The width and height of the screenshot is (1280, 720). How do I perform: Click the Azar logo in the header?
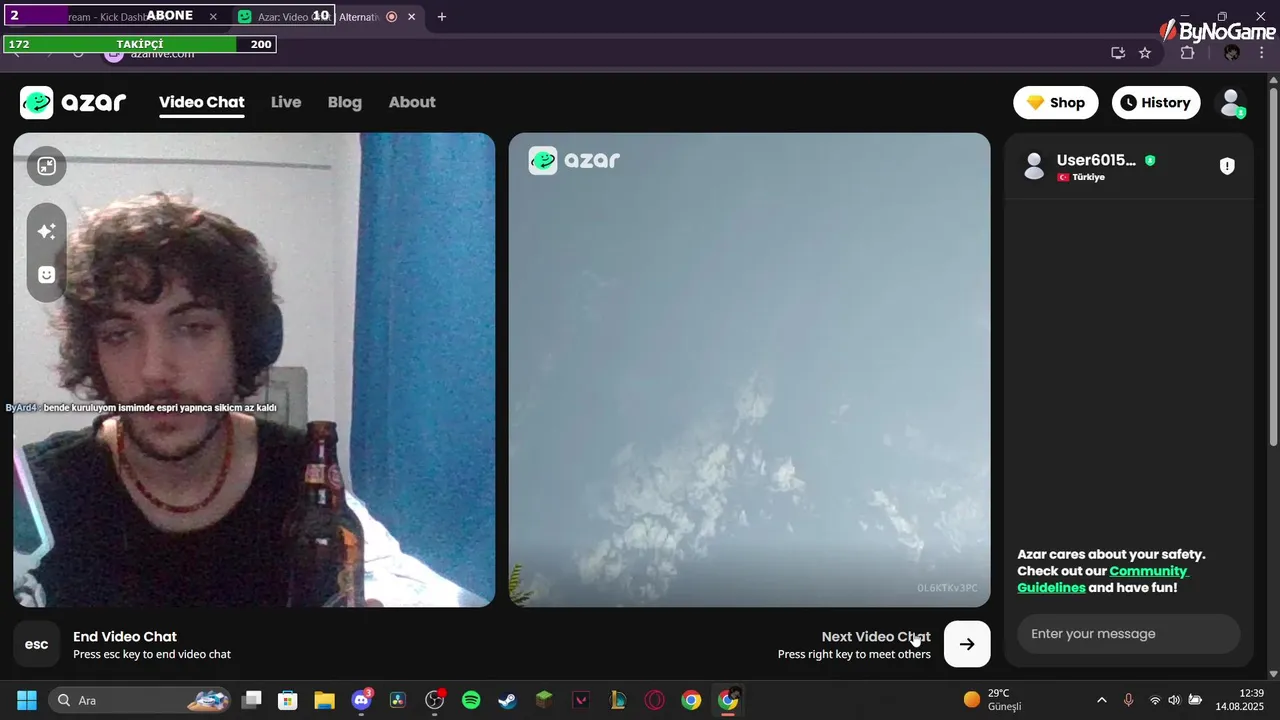(x=73, y=102)
